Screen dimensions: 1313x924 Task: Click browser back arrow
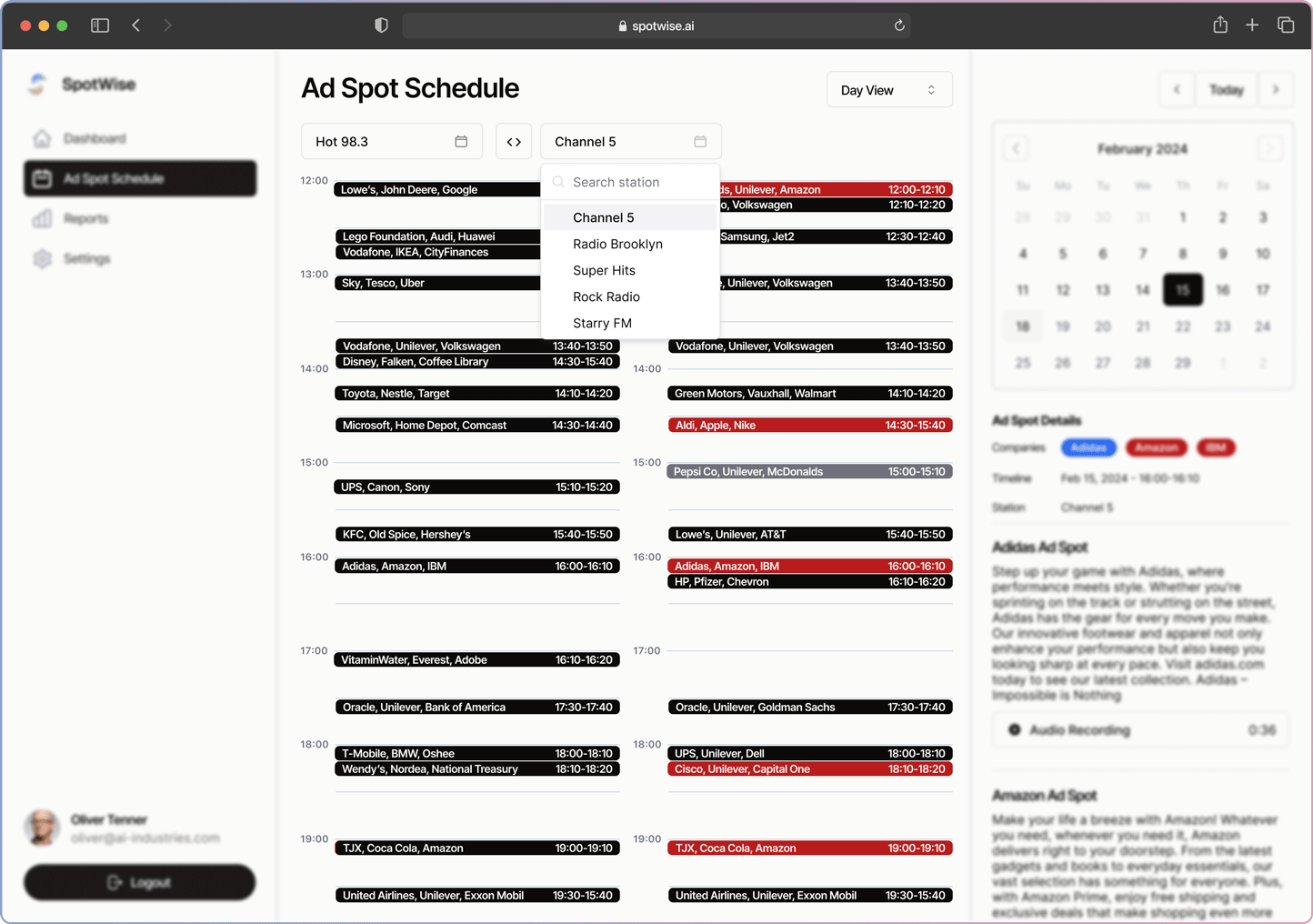[x=136, y=25]
